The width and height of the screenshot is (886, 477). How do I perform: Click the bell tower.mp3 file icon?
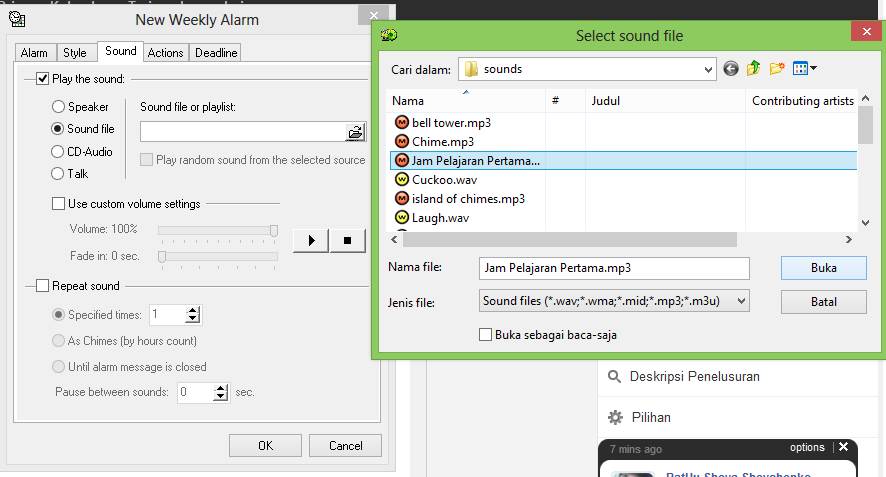402,123
